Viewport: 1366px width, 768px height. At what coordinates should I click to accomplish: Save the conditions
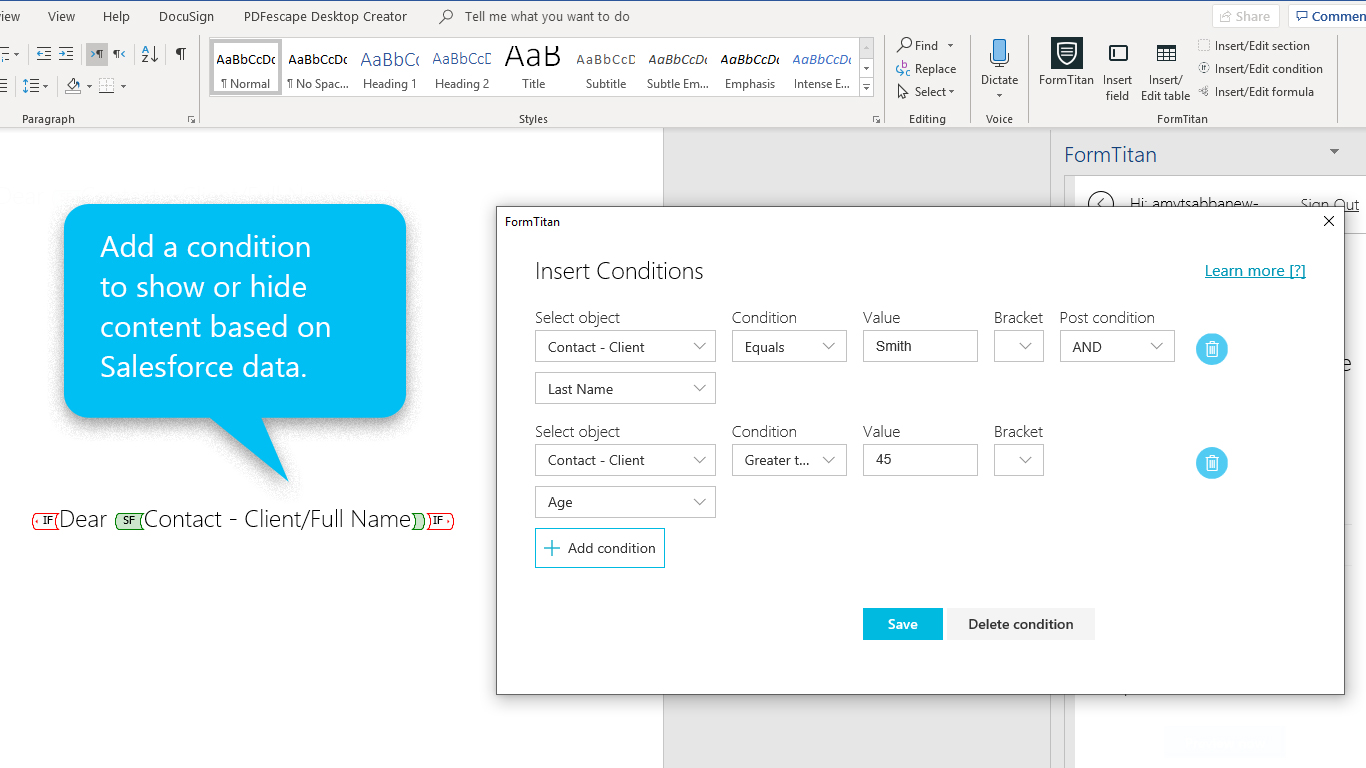[903, 624]
